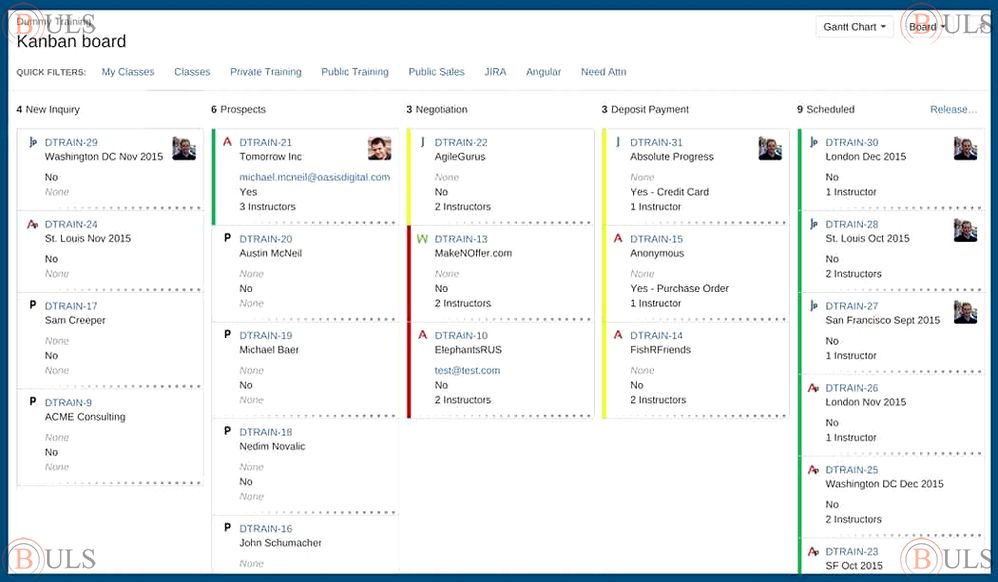The image size is (998, 582).
Task: Click the red A icon on DTRAIN-24
Action: pos(32,225)
